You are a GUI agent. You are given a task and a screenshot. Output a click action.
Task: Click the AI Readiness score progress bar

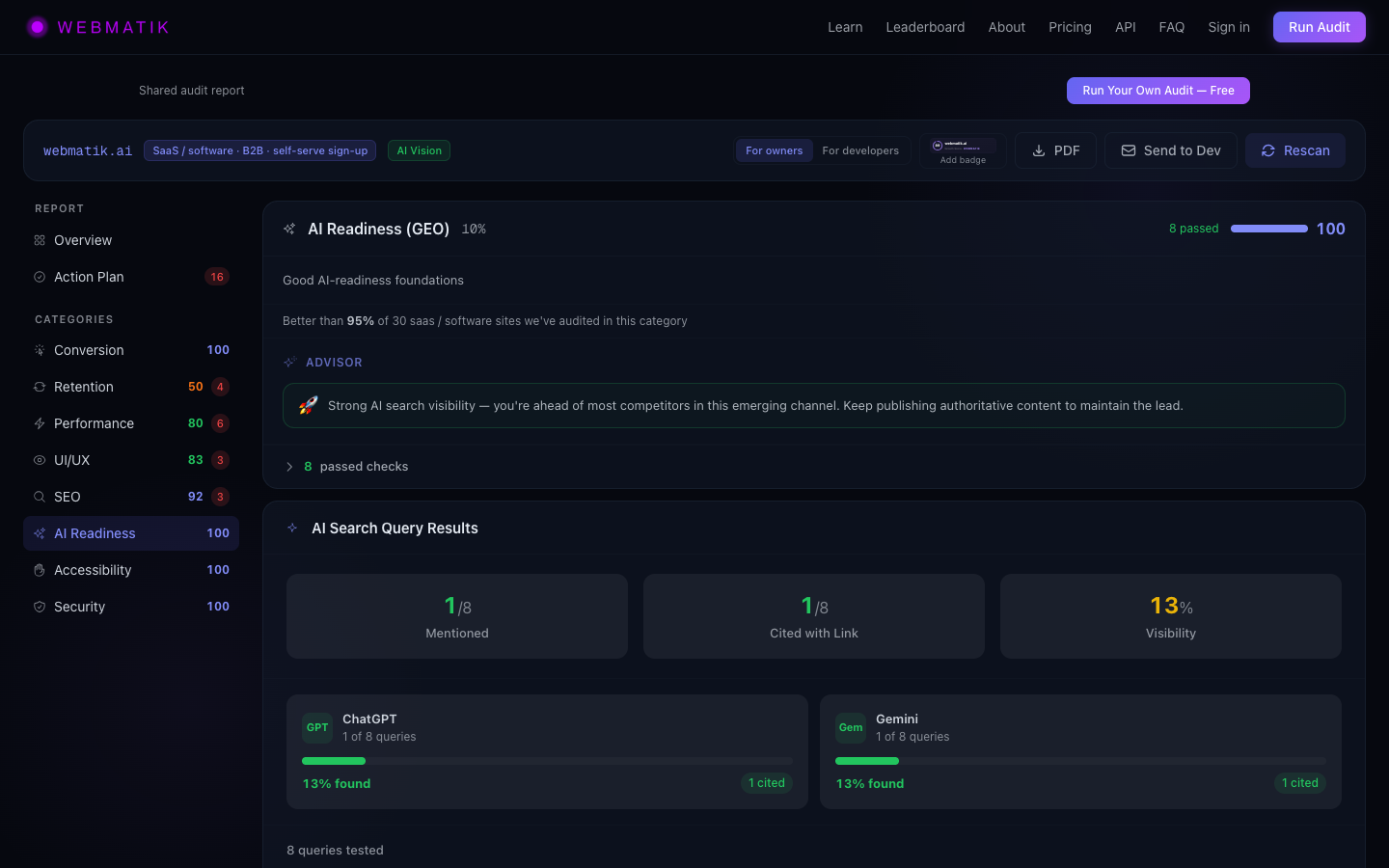point(1269,229)
